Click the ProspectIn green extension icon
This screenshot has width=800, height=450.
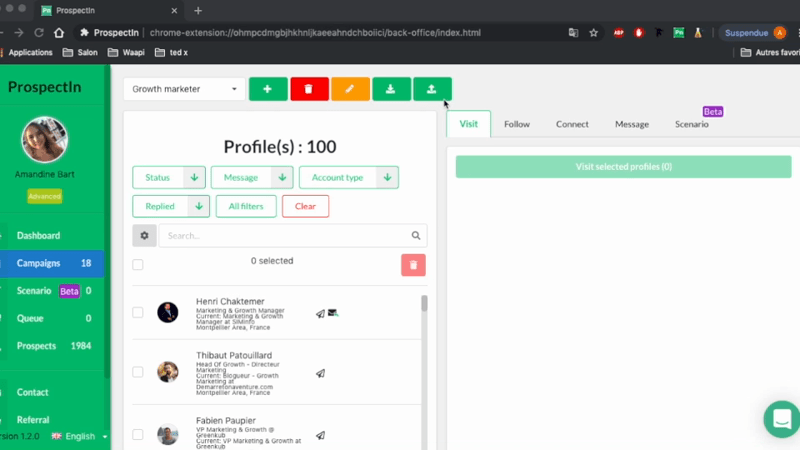(x=679, y=33)
